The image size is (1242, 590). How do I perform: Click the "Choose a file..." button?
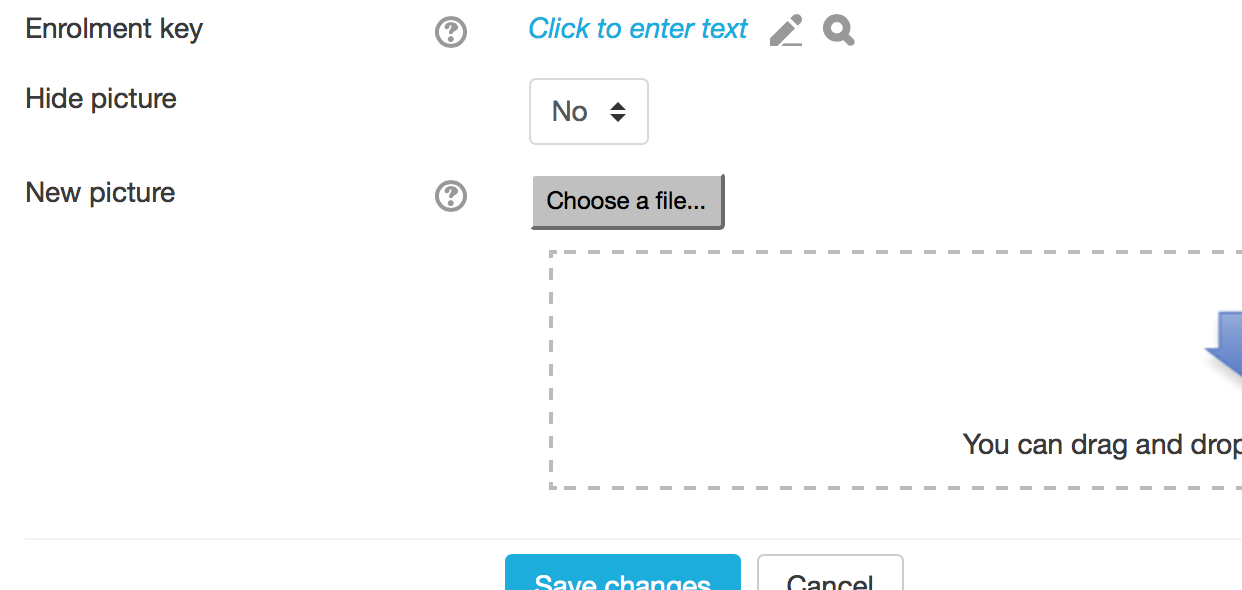(x=627, y=201)
